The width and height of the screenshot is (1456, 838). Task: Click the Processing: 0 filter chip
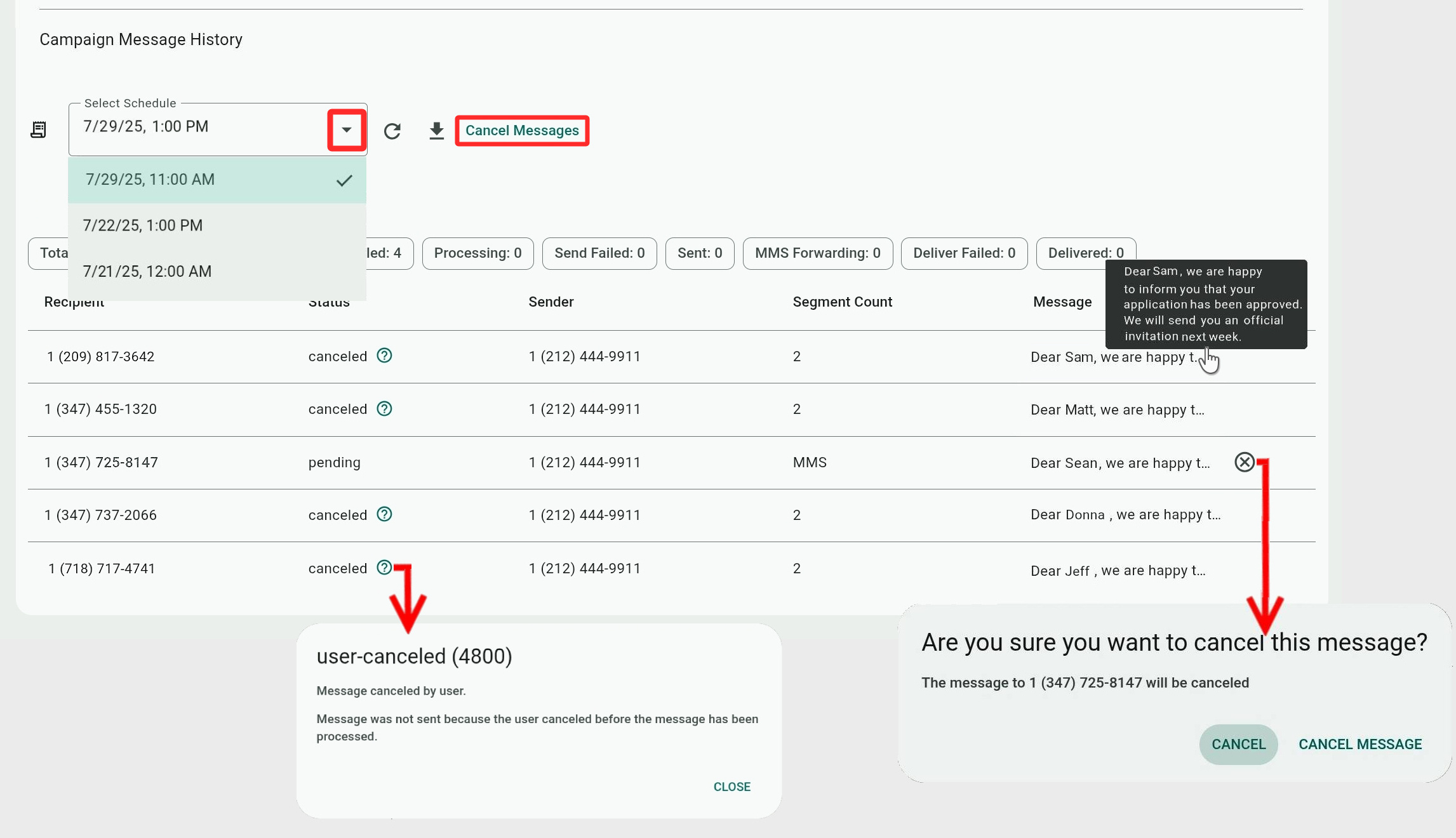[478, 253]
